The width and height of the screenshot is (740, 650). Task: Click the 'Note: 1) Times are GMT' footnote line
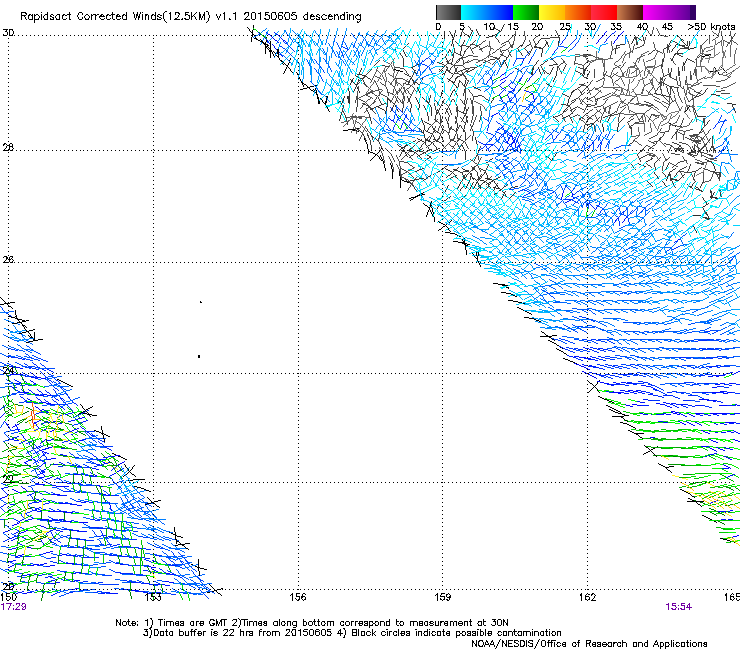pyautogui.click(x=311, y=623)
